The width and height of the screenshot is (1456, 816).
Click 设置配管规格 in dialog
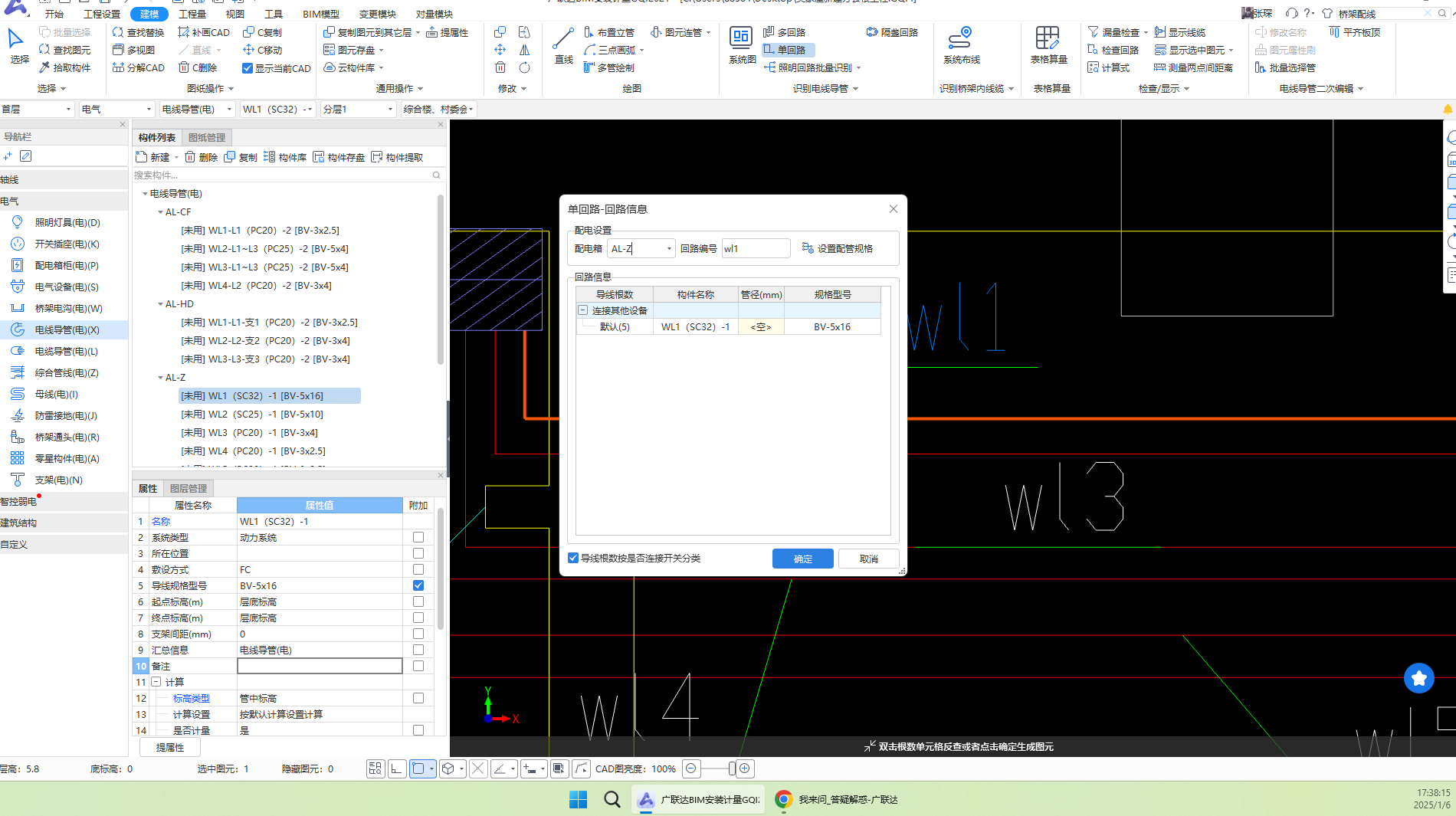(x=838, y=248)
